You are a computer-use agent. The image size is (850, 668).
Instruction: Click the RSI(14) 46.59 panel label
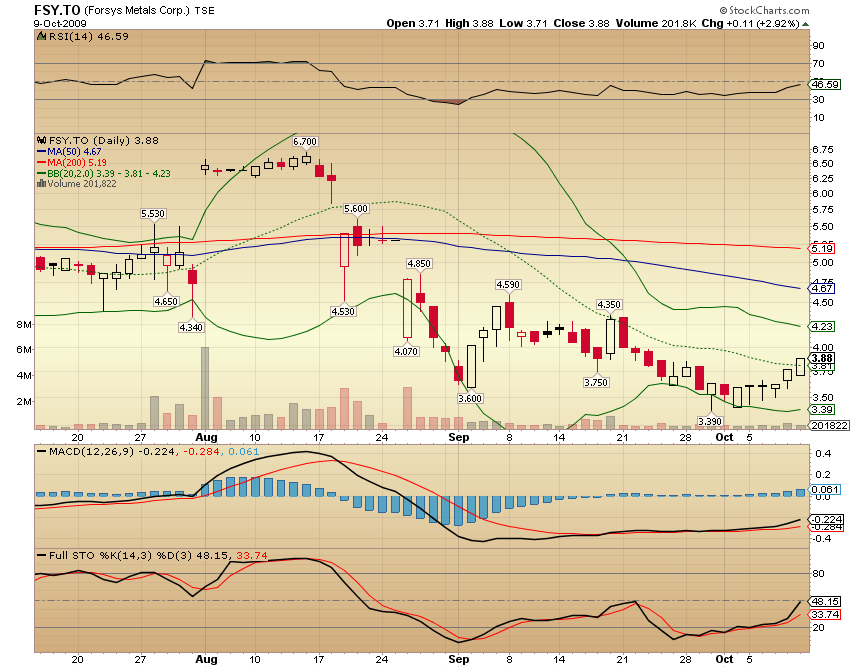pyautogui.click(x=88, y=36)
